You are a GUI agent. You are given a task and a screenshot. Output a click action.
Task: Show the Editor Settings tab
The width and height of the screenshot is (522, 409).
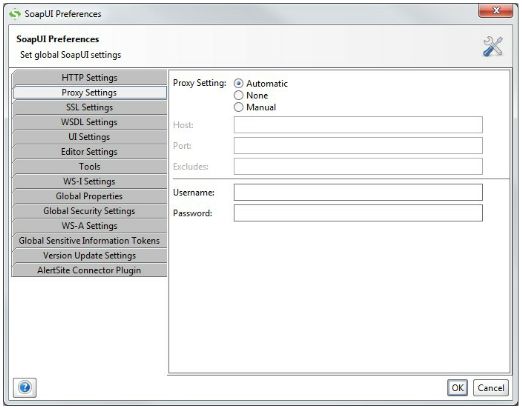click(89, 152)
